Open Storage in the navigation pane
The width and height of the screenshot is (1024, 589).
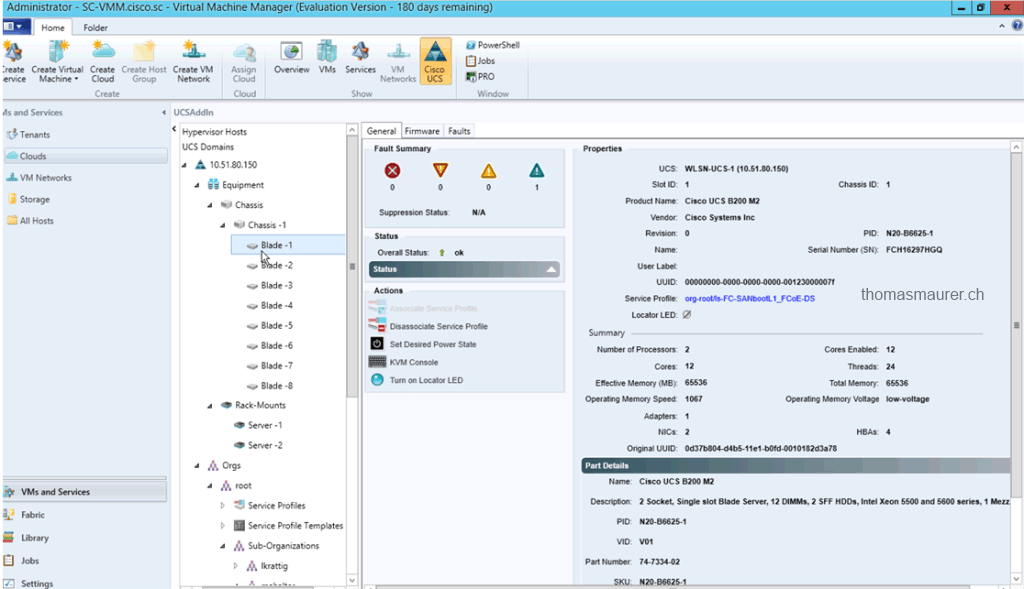(28, 199)
